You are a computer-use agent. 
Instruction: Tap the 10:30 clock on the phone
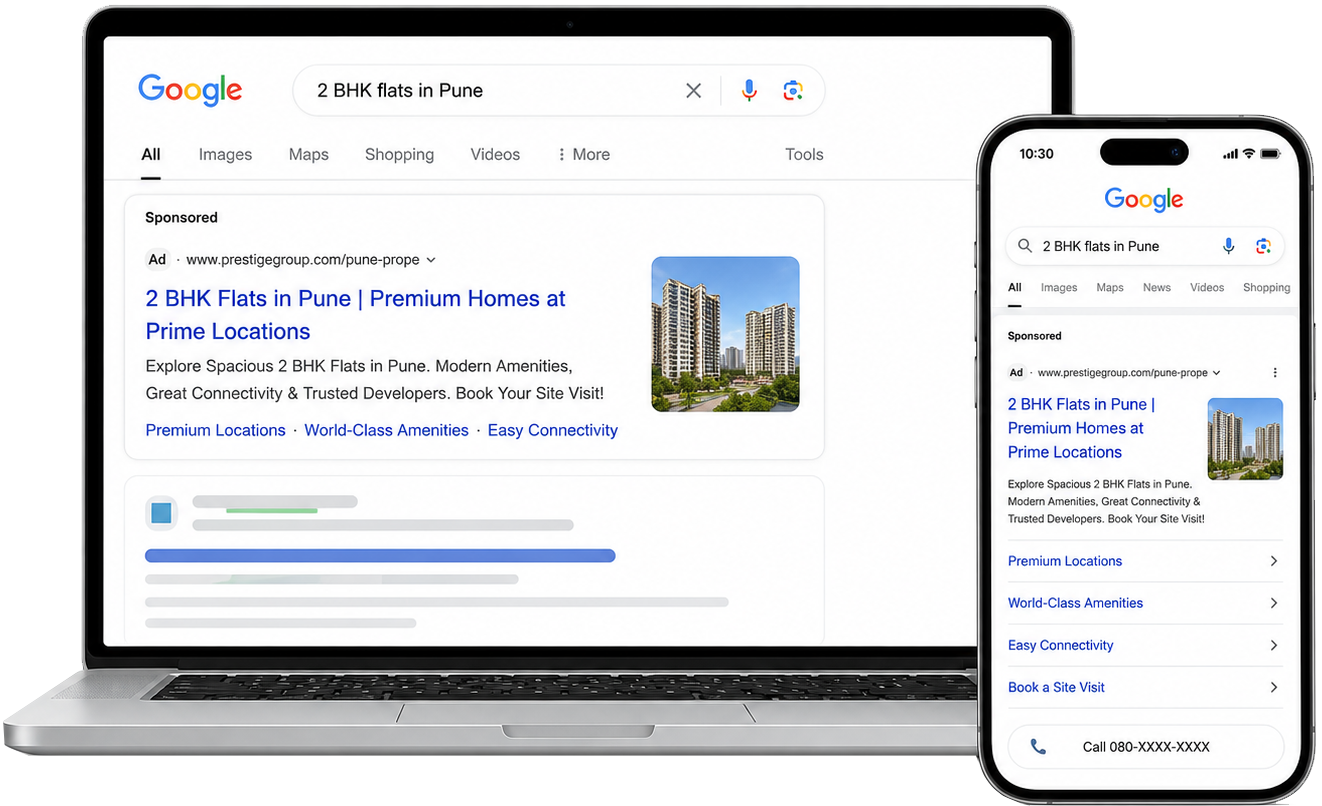(1036, 154)
